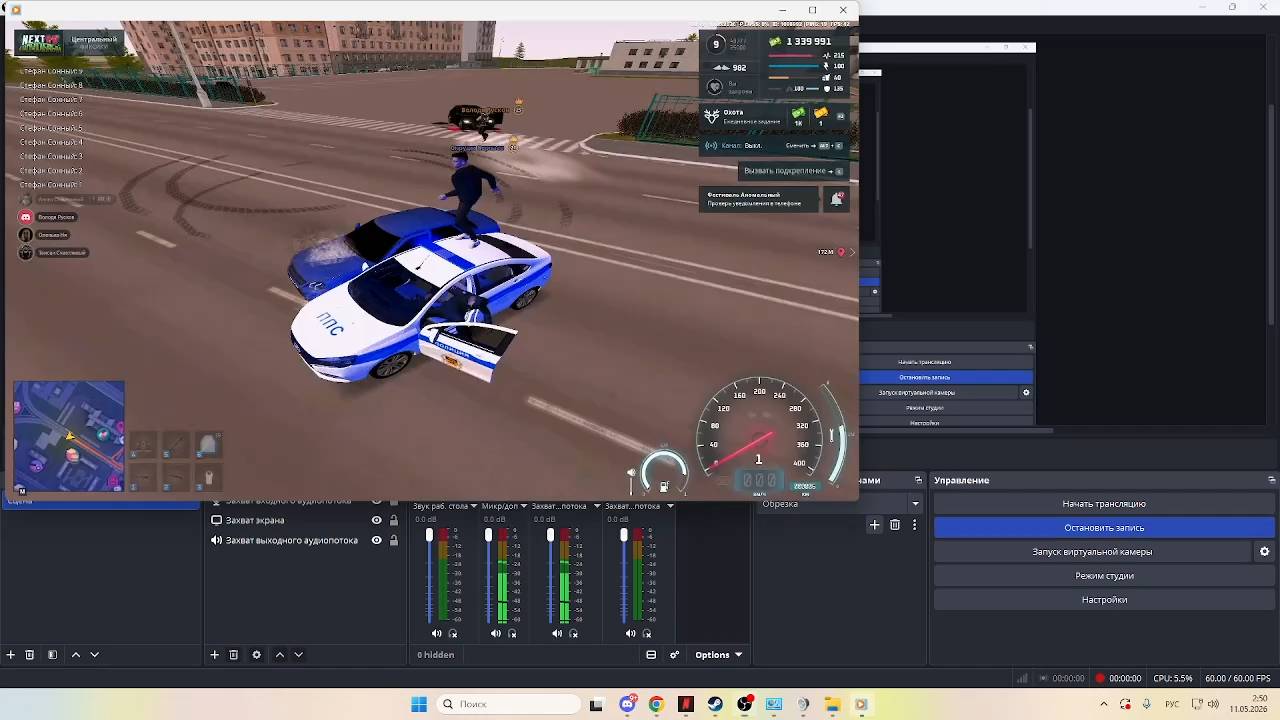This screenshot has width=1280, height=720.
Task: Select Захват выходного аудиопотока source row
Action: coord(304,541)
